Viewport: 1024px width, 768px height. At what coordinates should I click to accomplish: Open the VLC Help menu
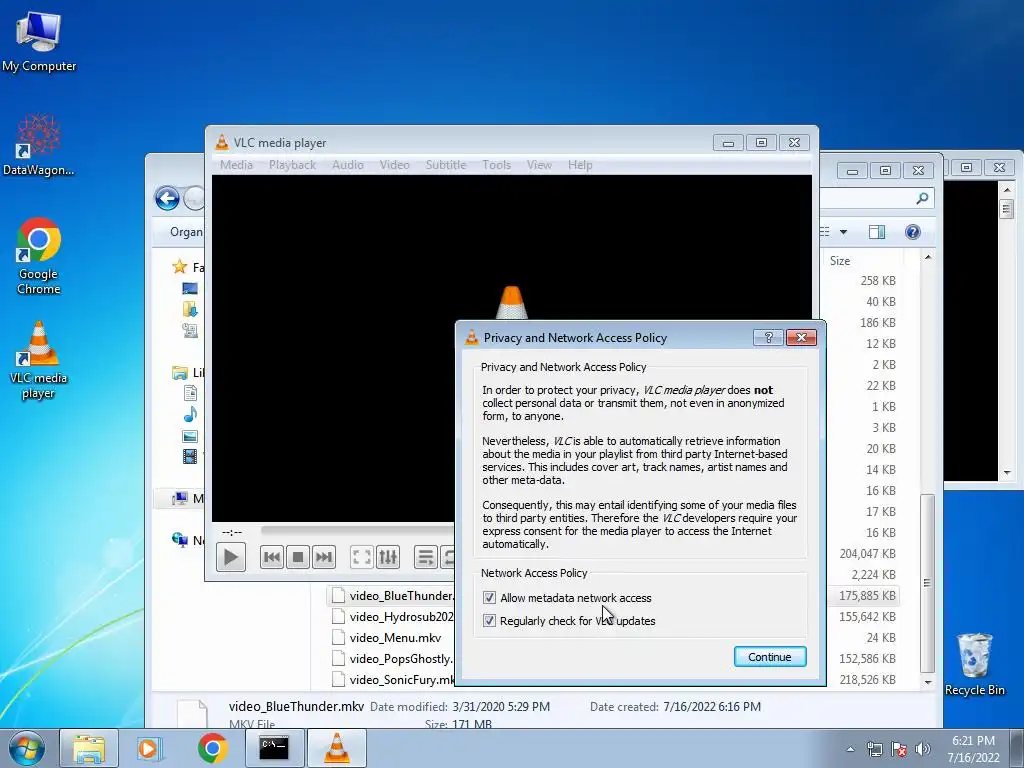click(580, 165)
